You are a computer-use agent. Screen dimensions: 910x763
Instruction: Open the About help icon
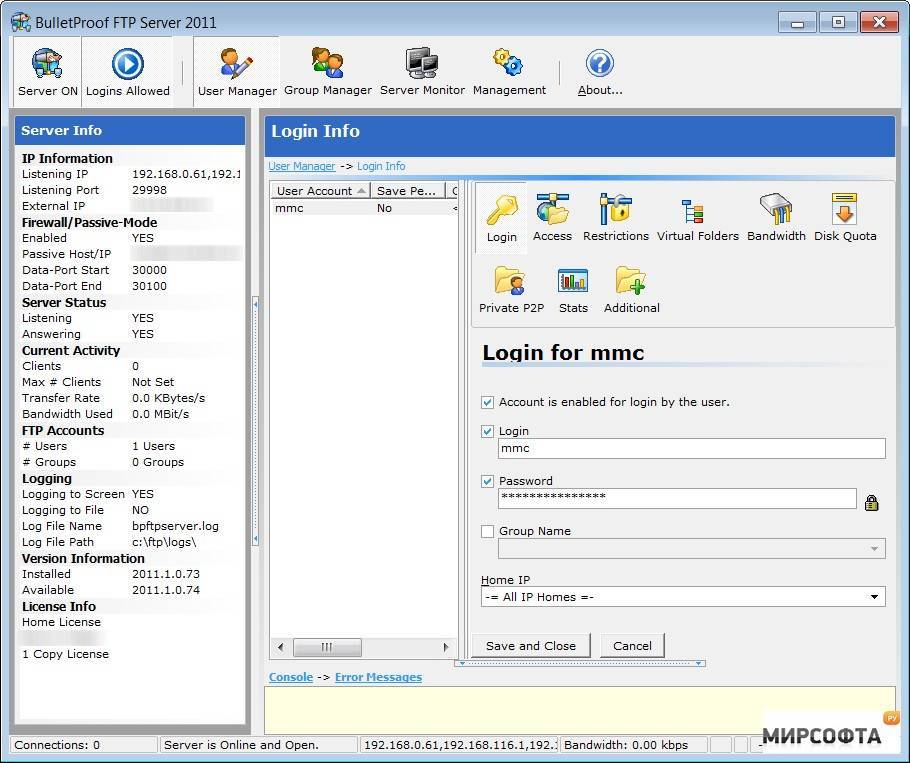click(x=600, y=63)
